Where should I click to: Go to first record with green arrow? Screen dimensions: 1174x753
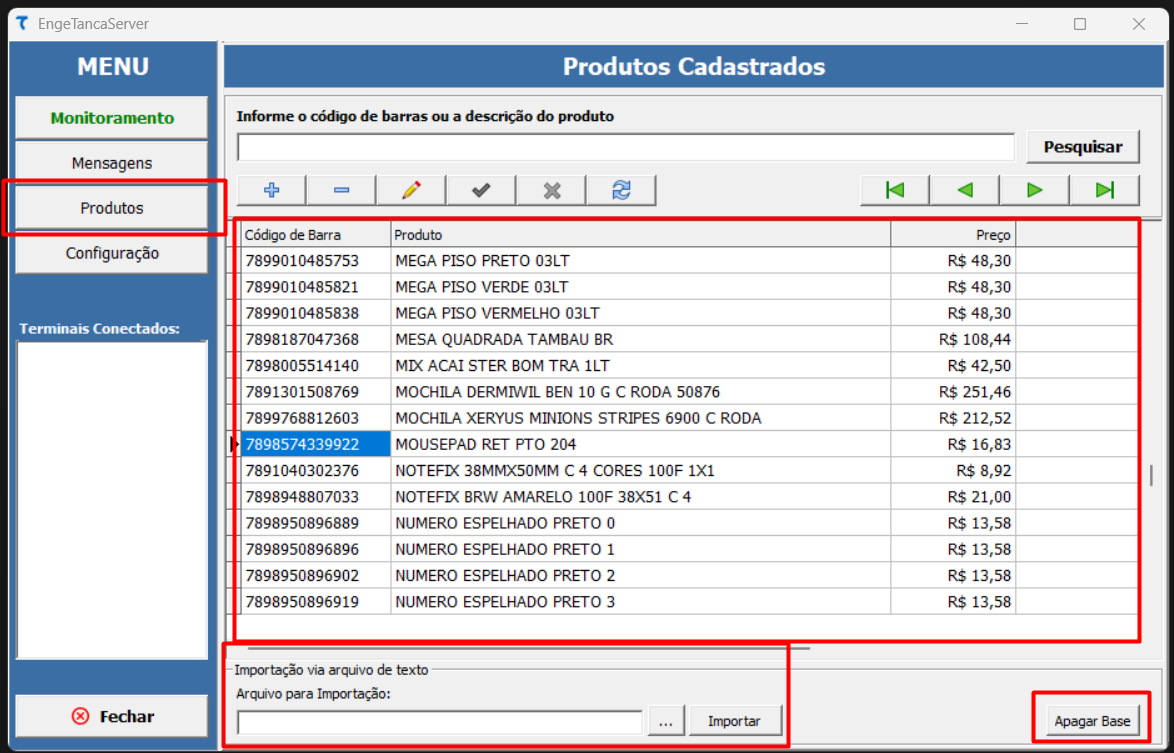pyautogui.click(x=895, y=190)
